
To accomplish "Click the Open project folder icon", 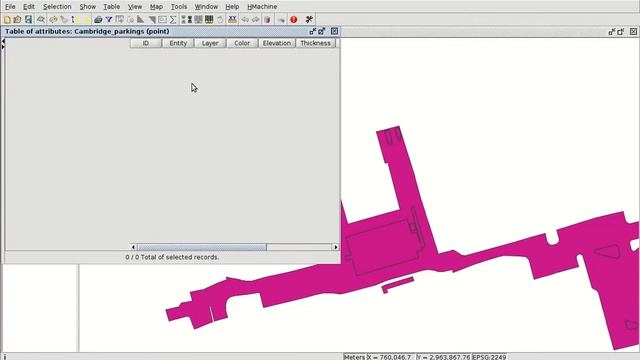I will click(x=17, y=20).
